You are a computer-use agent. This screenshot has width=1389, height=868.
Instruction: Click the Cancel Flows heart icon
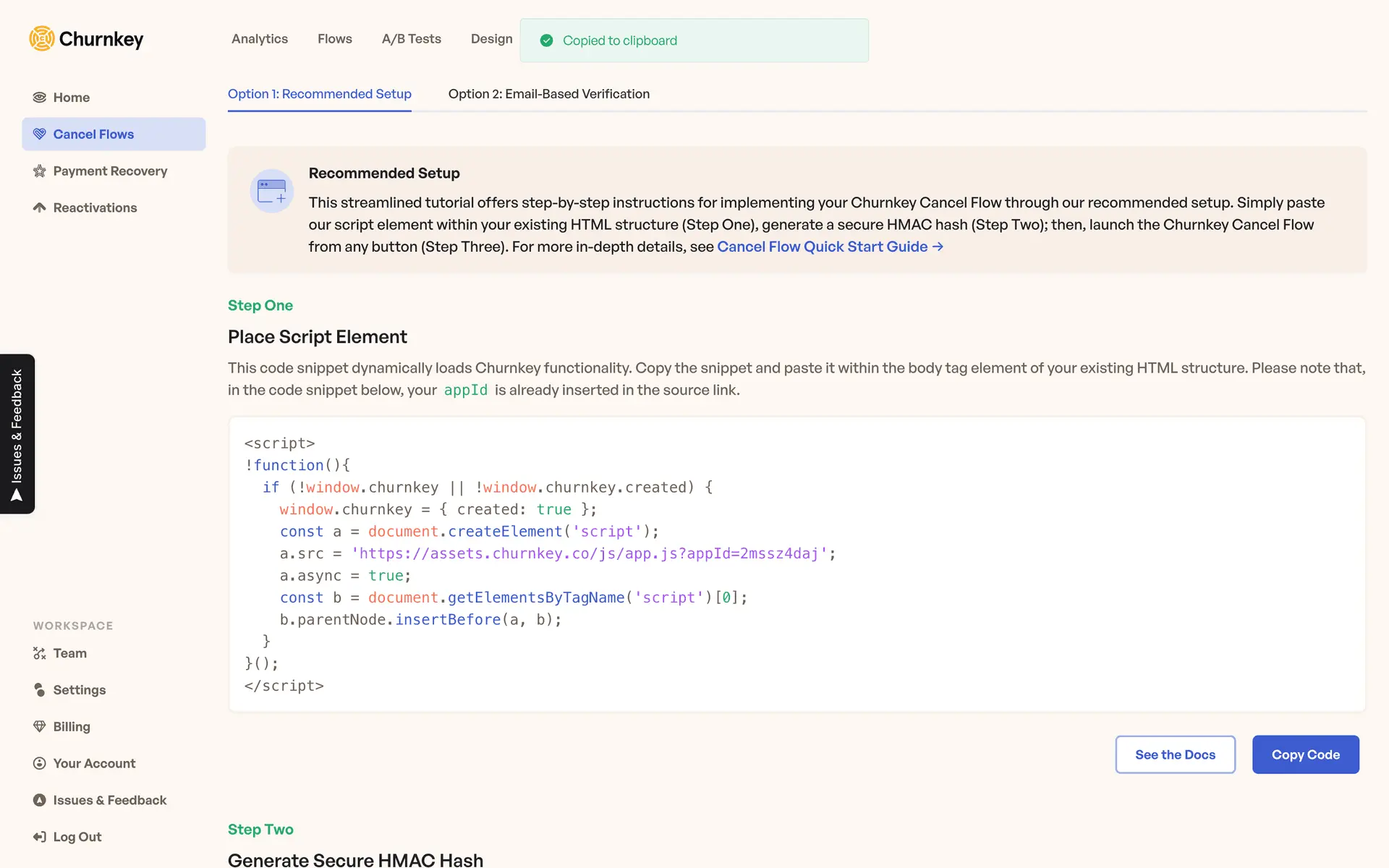pos(40,135)
